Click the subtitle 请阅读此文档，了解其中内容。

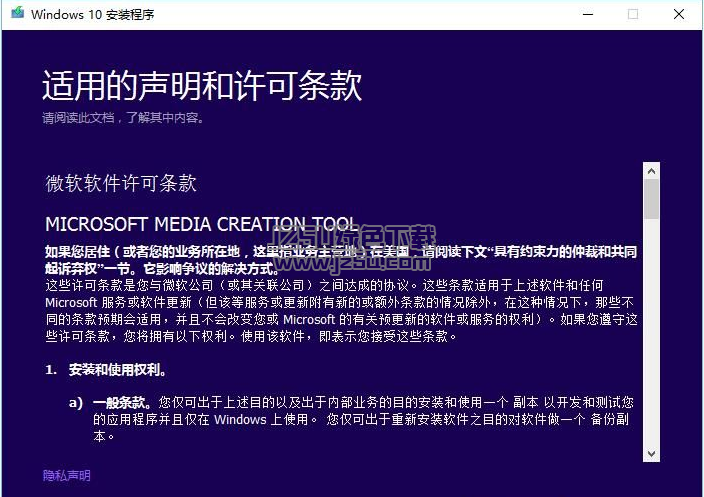pyautogui.click(x=123, y=118)
